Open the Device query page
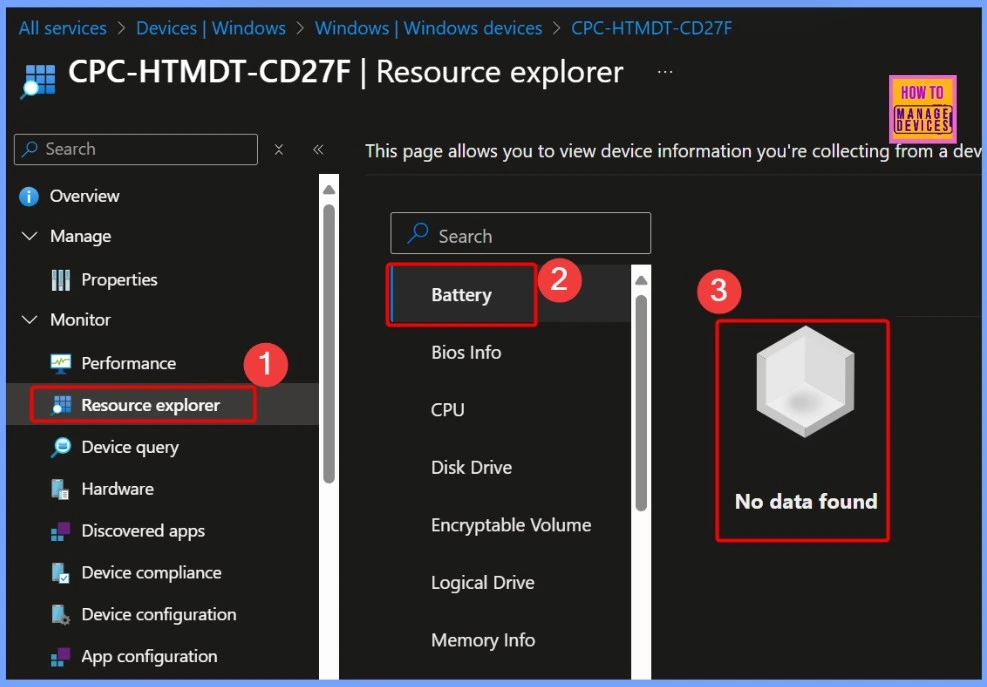Screen dimensions: 987x687 pyautogui.click(x=130, y=447)
